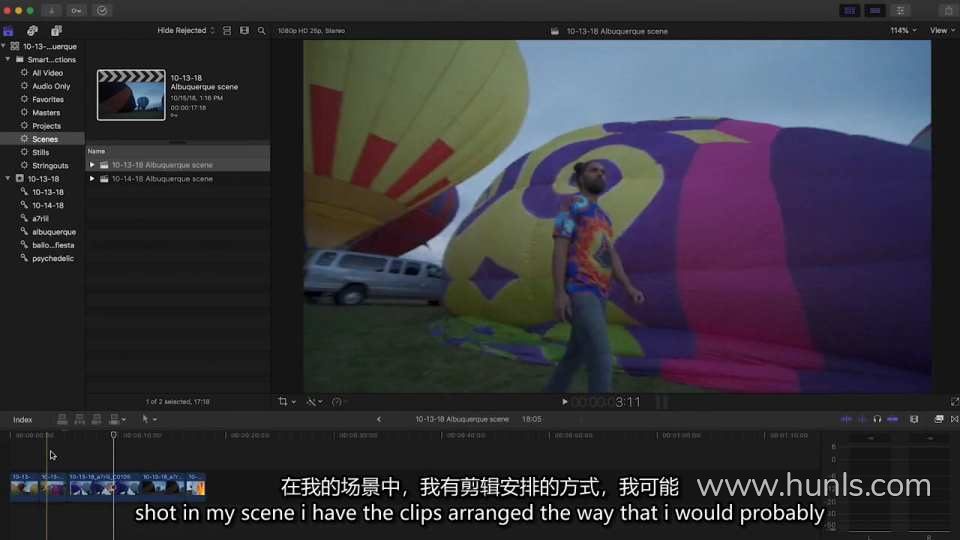960x540 pixels.
Task: Click the Albuquerque scene project thumbnail
Action: tap(131, 95)
